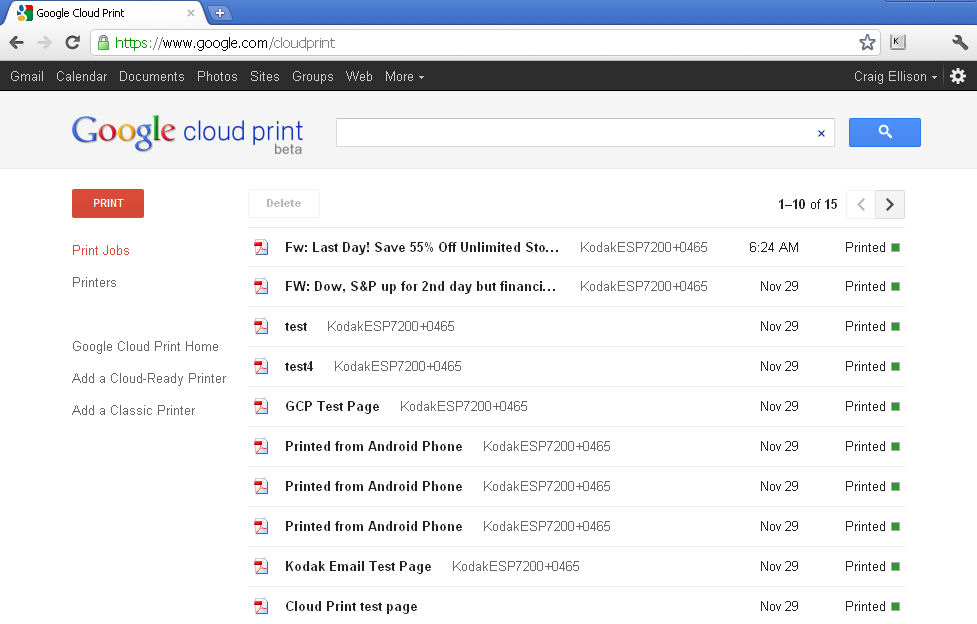This screenshot has width=977, height=624.
Task: Select Print Jobs in the sidebar
Action: coord(101,251)
